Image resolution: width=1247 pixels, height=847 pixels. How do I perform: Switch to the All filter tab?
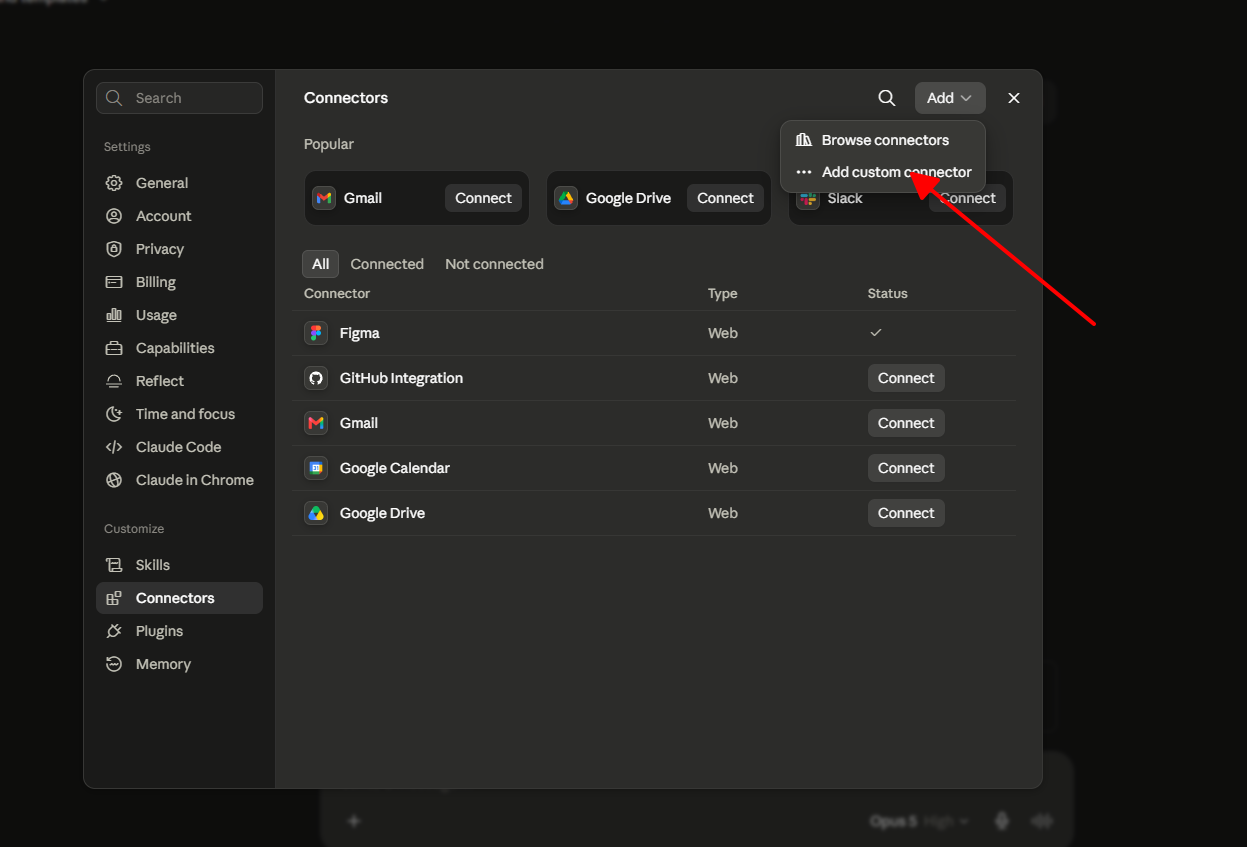pyautogui.click(x=320, y=264)
